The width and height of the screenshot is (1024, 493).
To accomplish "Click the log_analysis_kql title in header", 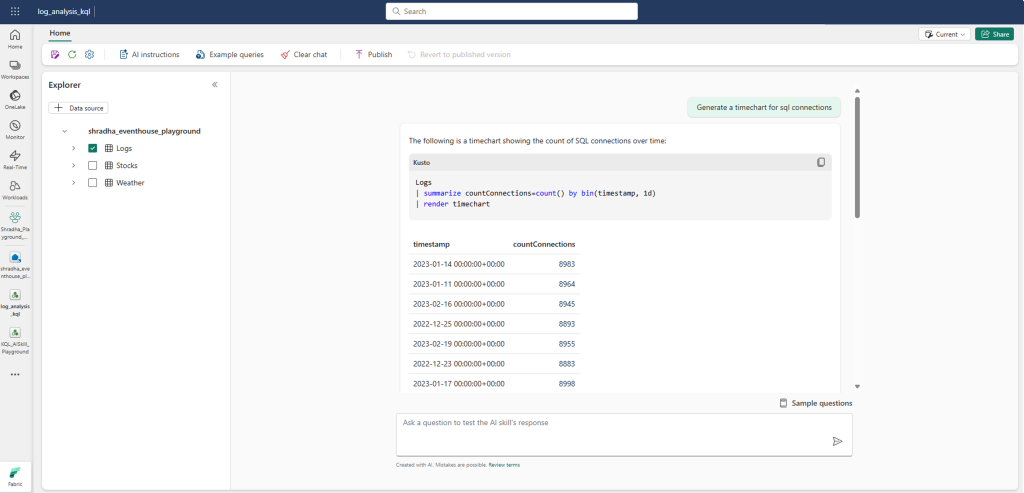I will (64, 12).
